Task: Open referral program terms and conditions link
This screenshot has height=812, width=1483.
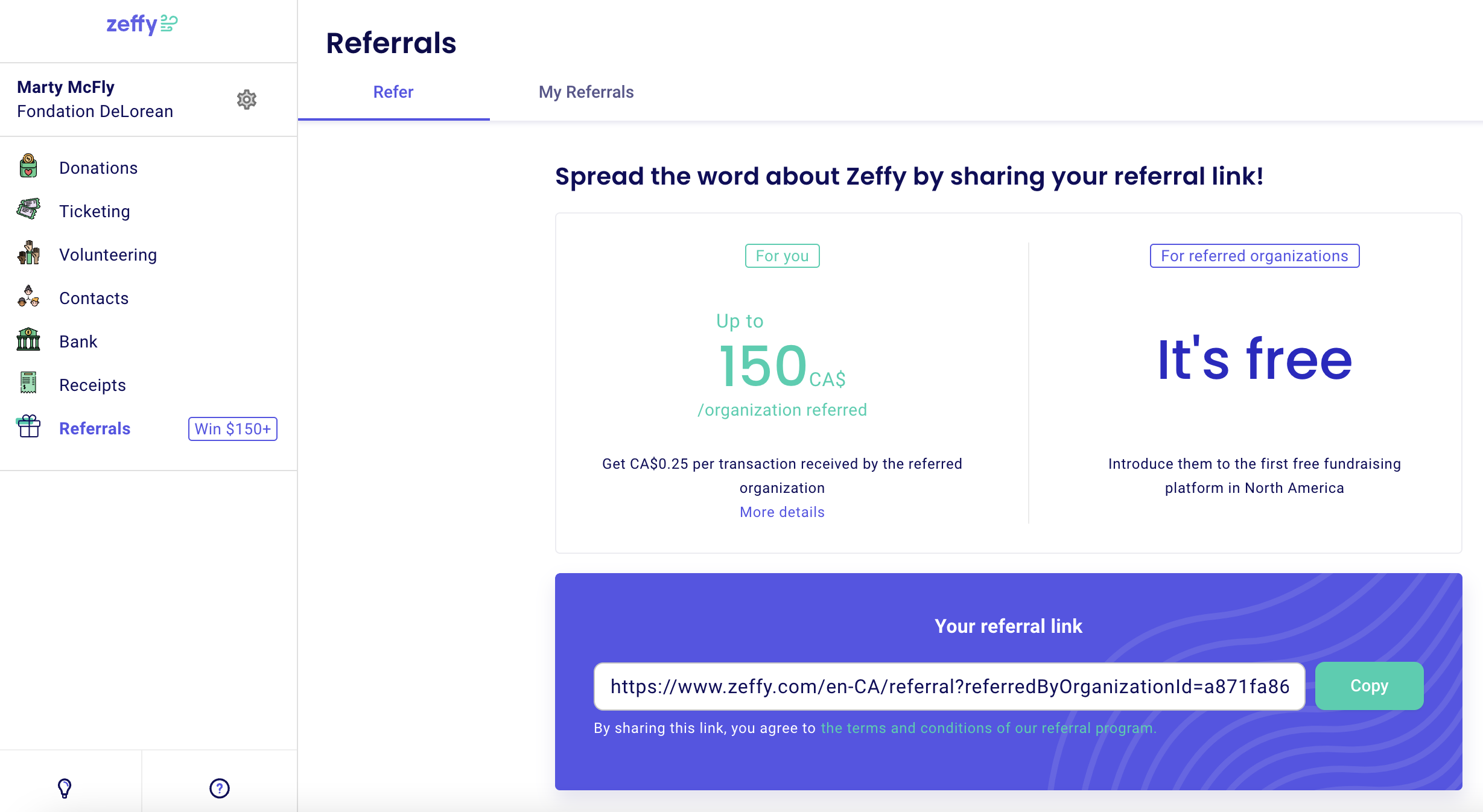Action: coord(988,728)
